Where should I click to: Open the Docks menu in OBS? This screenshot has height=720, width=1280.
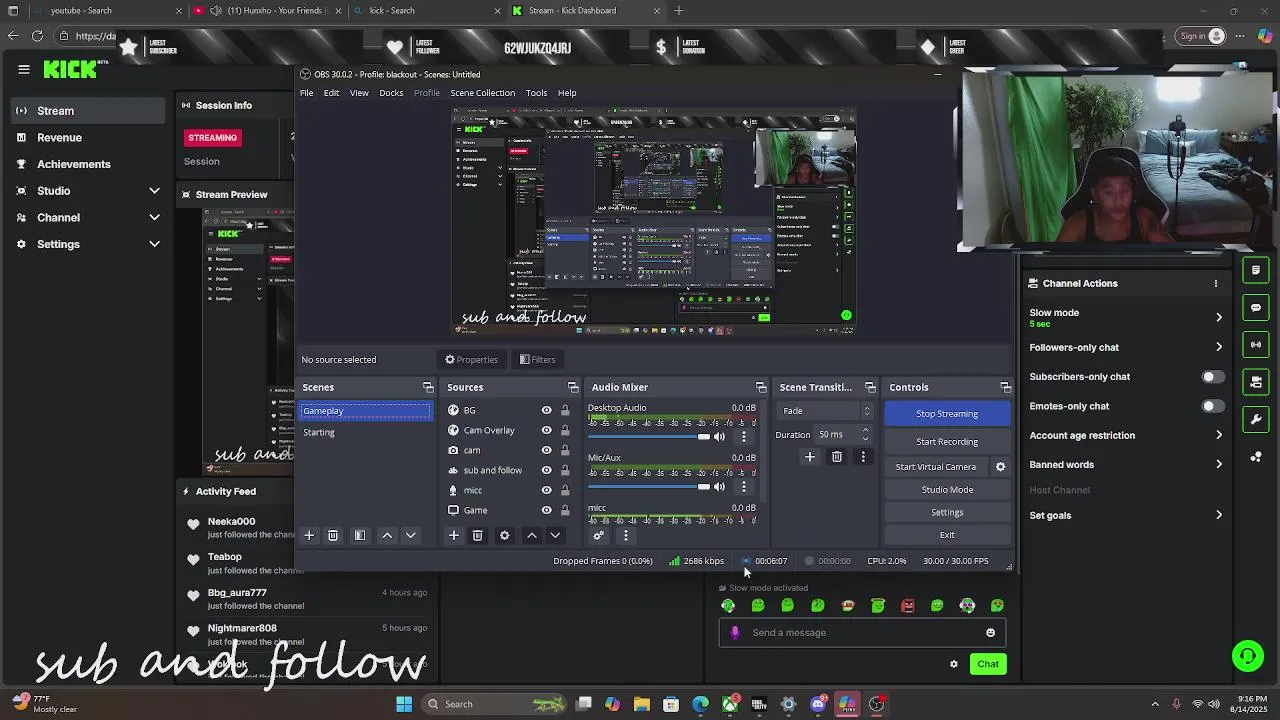coord(391,93)
